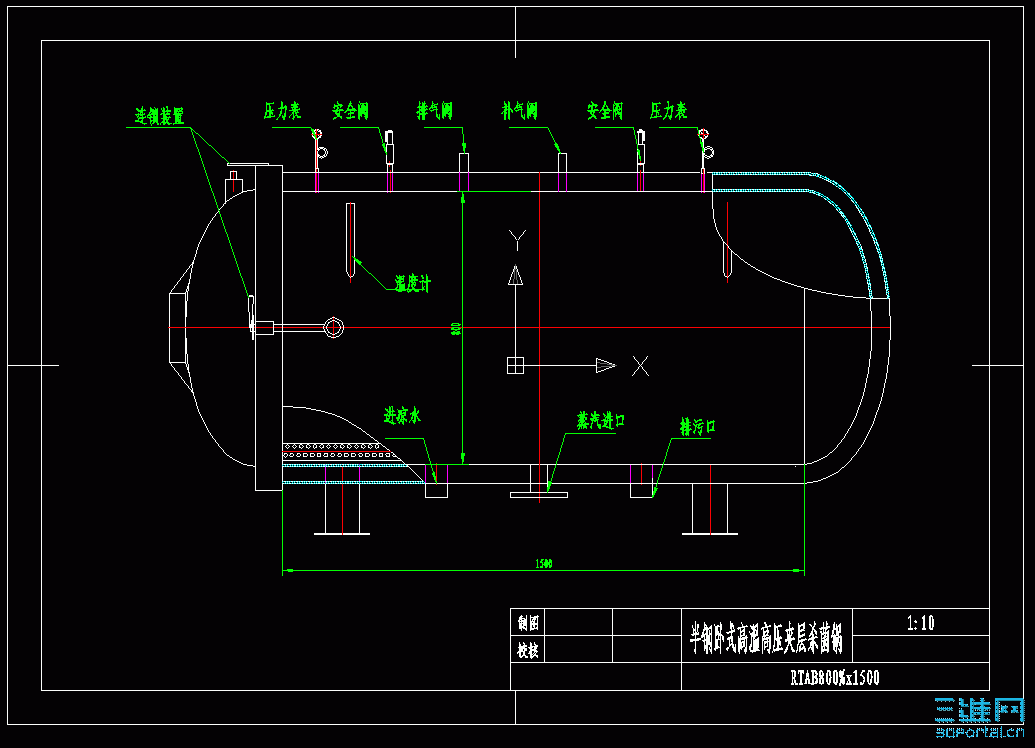Click the UCS origin square marker
The width and height of the screenshot is (1035, 748).
click(x=516, y=366)
